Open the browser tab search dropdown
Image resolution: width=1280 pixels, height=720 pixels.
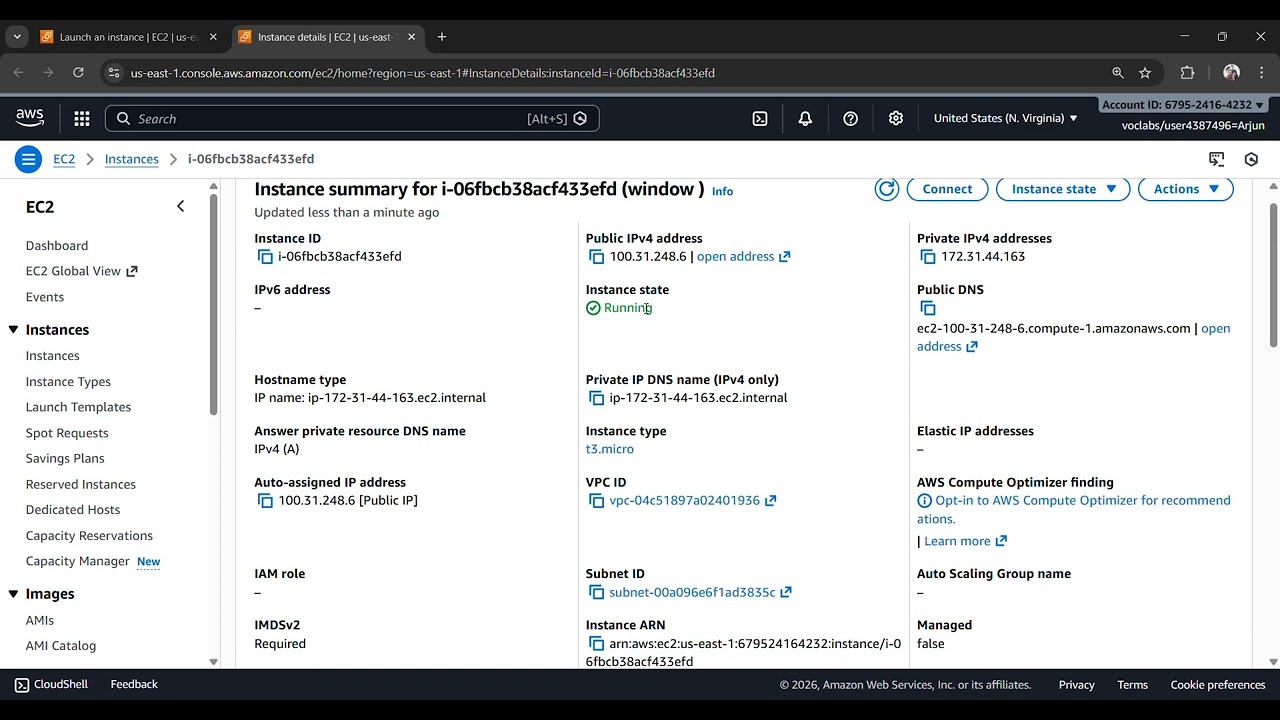point(17,37)
